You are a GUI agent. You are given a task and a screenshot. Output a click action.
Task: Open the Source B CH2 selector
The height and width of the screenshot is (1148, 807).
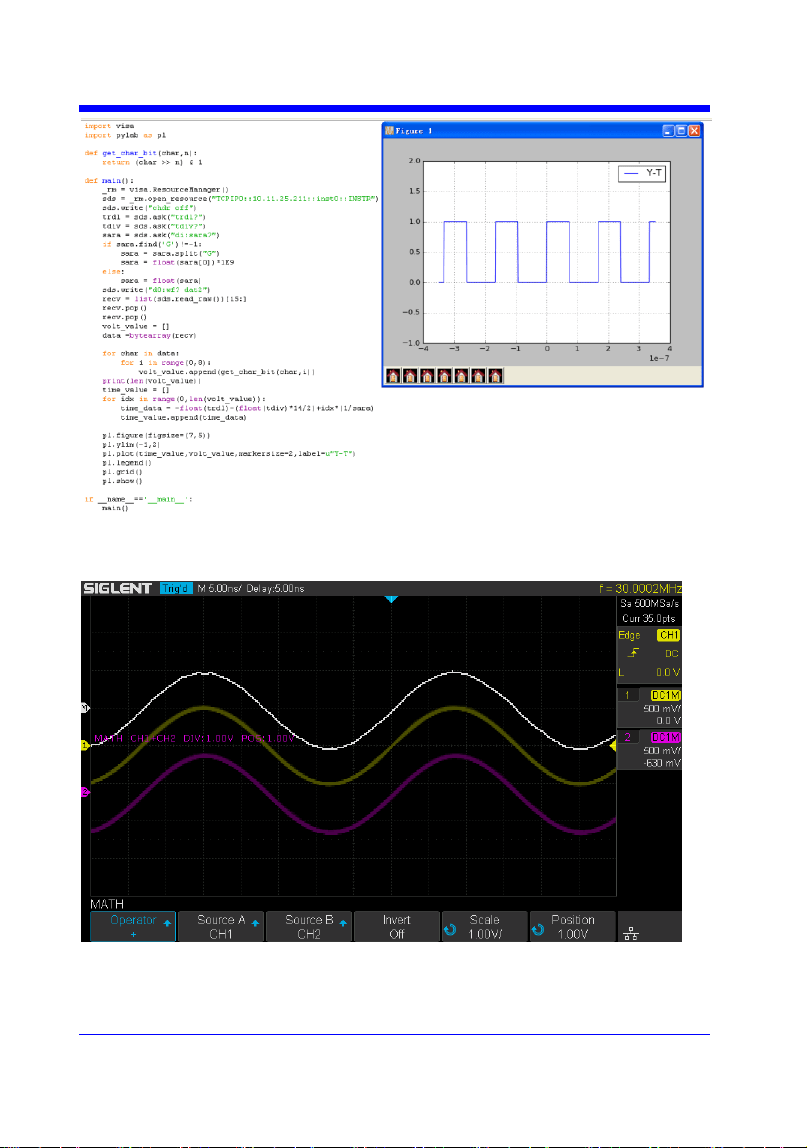click(x=309, y=926)
